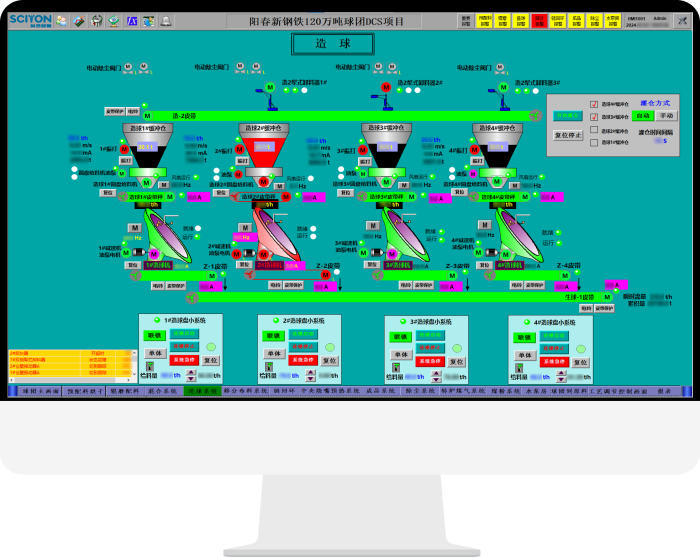Screen dimensions: 700x557
Task: Click the red alarm indicator in top bar
Action: (x=539, y=19)
